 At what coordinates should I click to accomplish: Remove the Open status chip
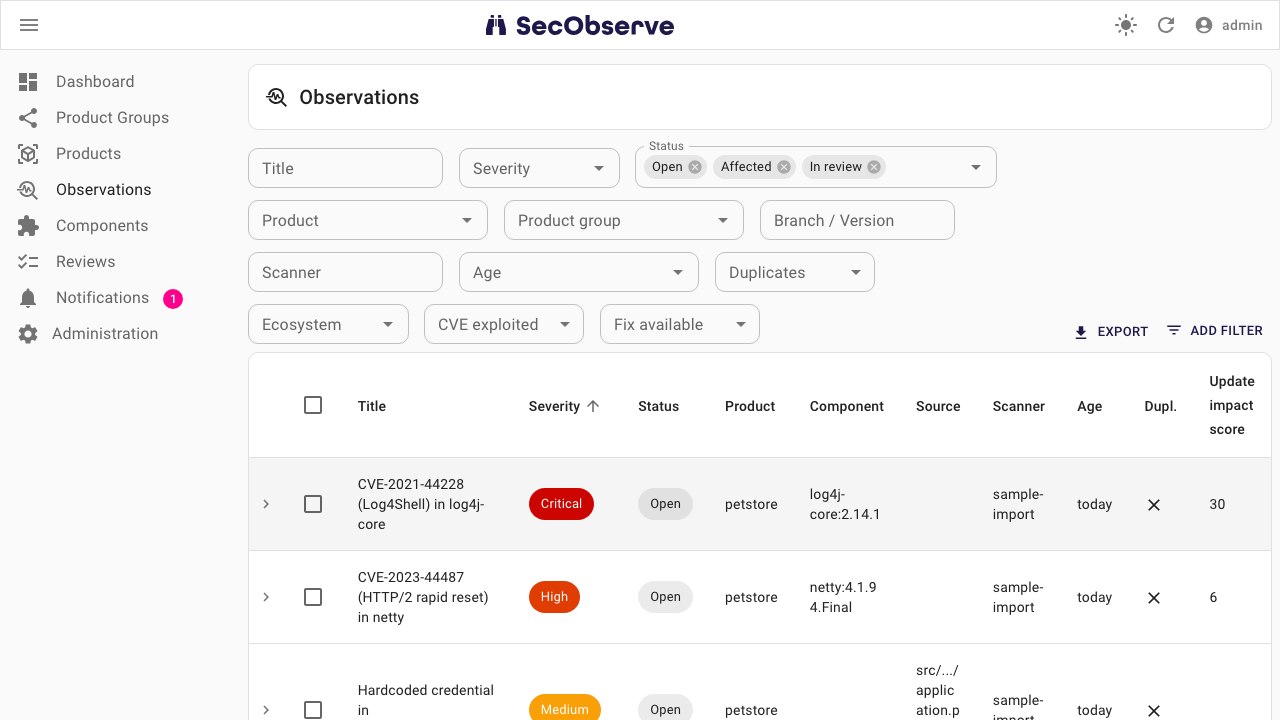[695, 167]
